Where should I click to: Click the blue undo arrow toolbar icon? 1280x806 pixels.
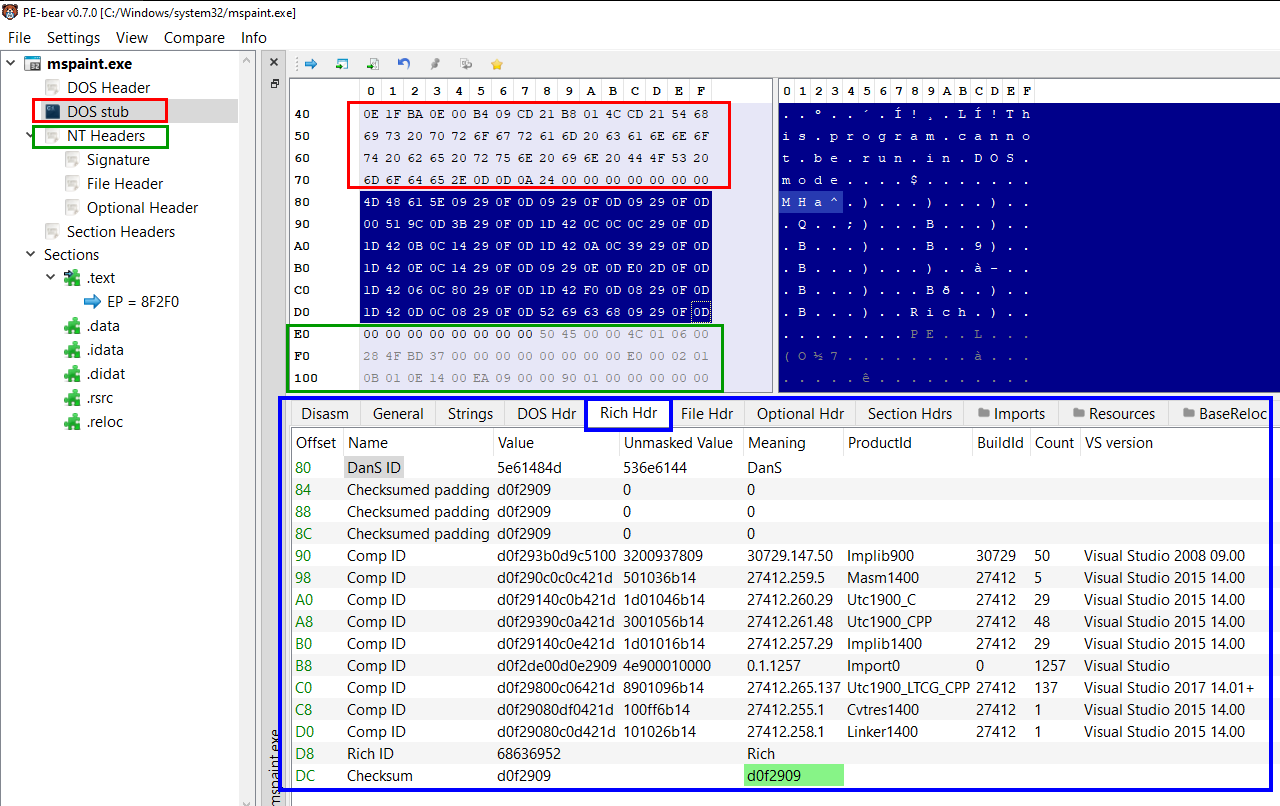pos(404,63)
